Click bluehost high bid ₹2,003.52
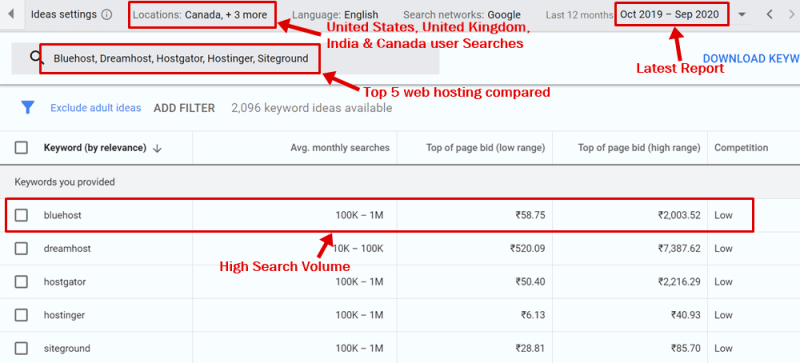Viewport: 800px width, 363px height. coord(679,215)
